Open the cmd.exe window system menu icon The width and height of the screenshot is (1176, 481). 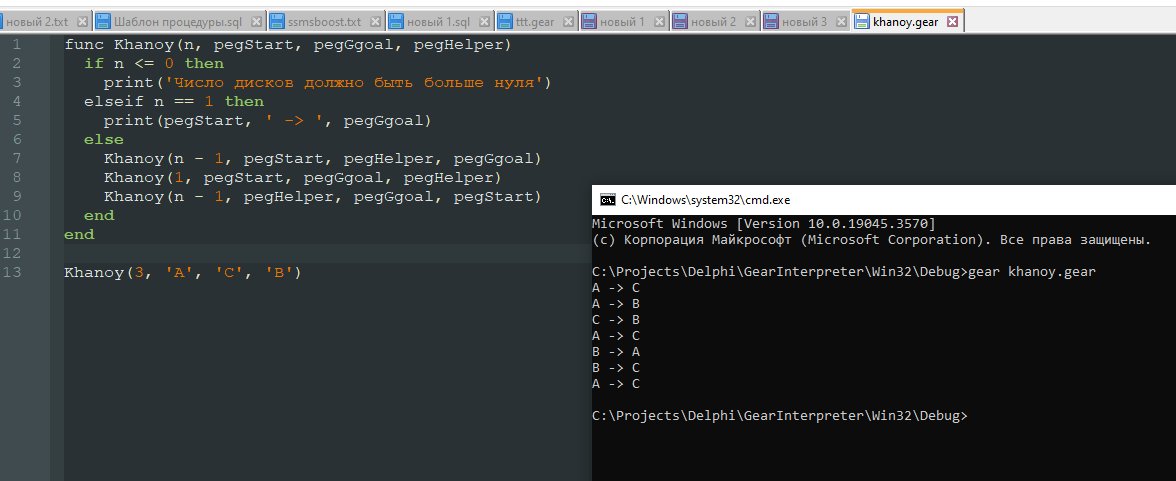(607, 200)
